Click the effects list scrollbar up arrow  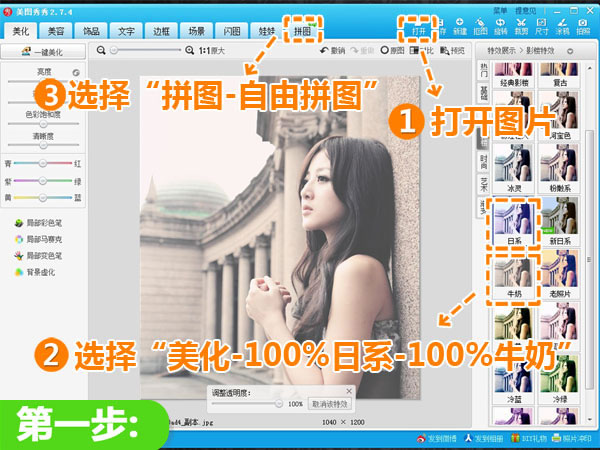click(x=589, y=67)
